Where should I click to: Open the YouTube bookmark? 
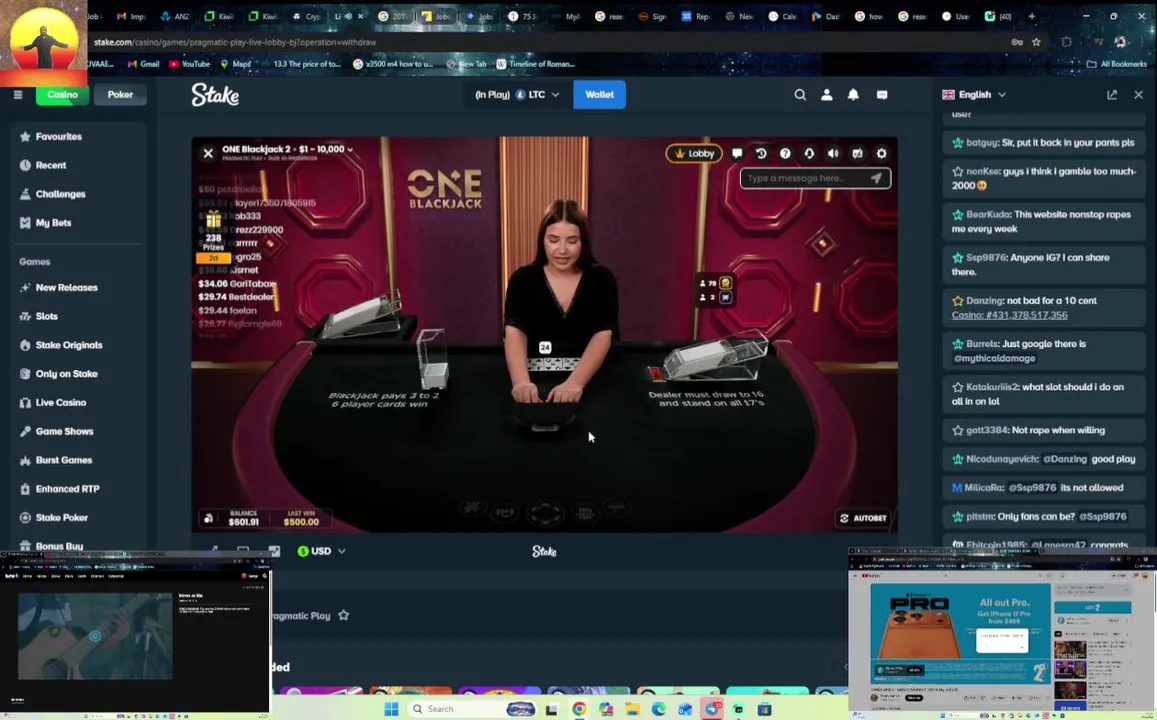click(190, 64)
